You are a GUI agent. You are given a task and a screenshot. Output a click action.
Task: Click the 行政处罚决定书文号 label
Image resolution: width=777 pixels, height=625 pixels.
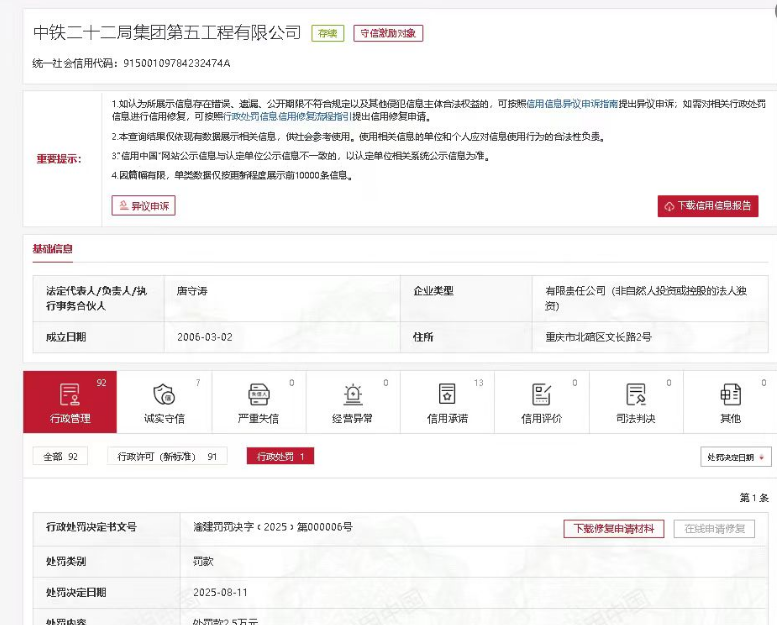[x=91, y=527]
